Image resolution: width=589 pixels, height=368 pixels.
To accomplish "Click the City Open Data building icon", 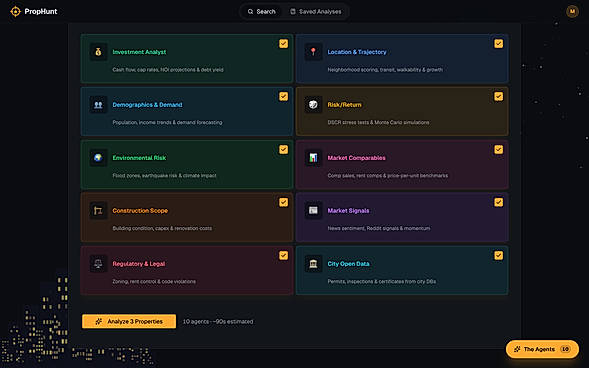I will (x=313, y=264).
